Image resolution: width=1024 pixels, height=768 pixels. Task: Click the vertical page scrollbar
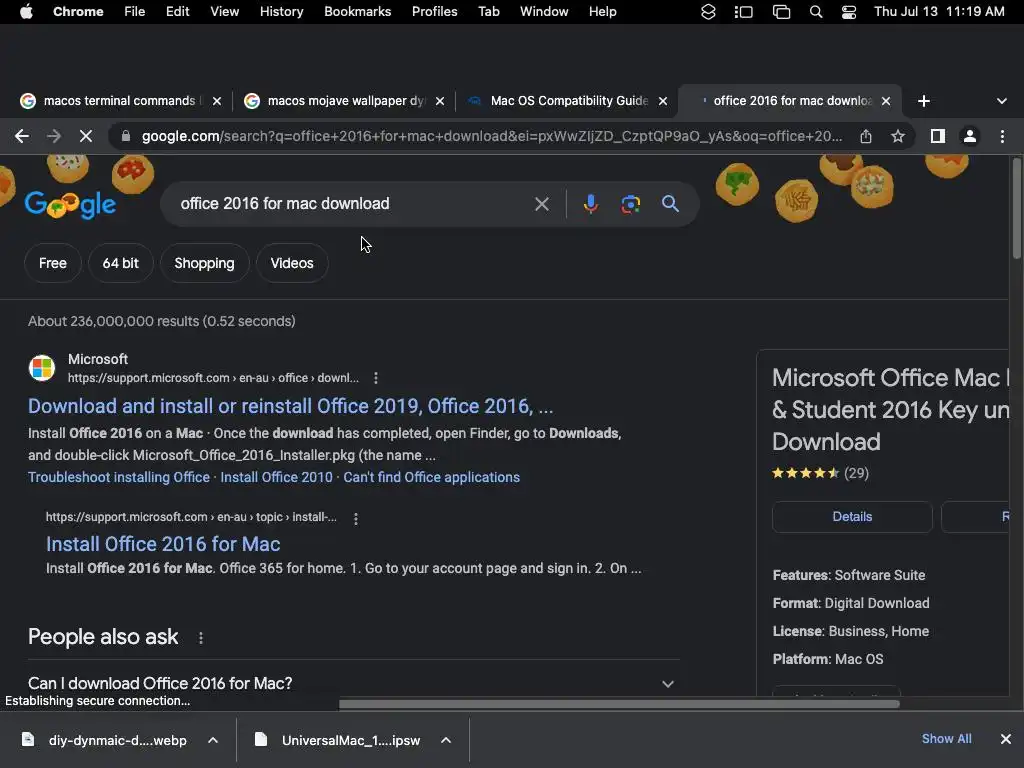coord(1017,209)
